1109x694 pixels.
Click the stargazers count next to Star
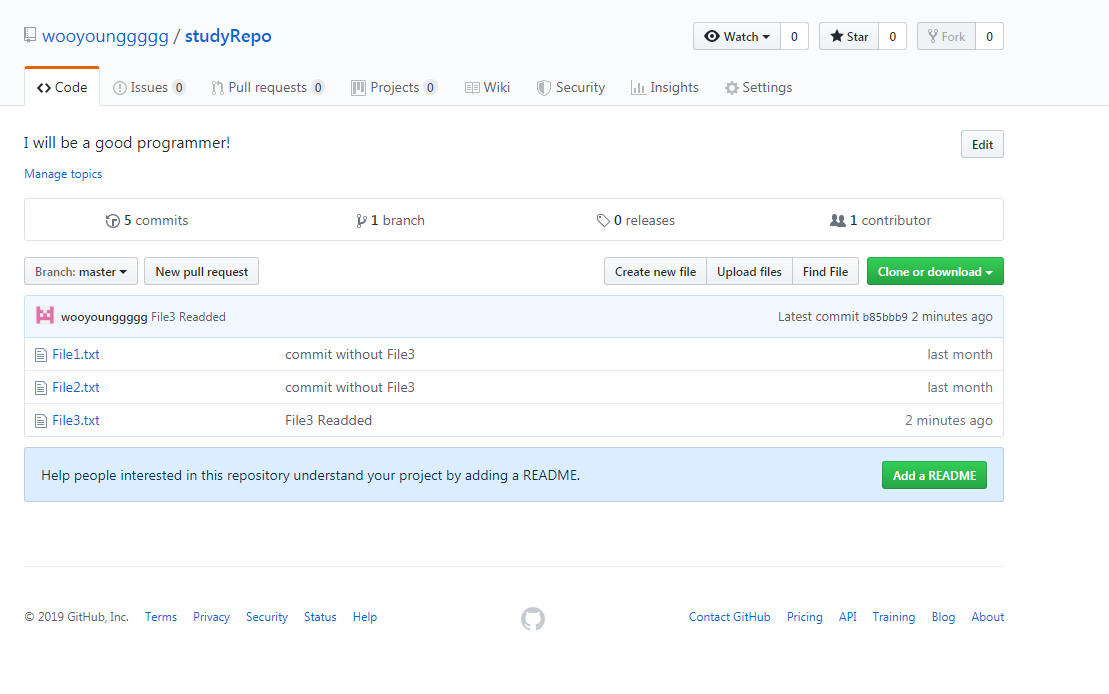893,36
